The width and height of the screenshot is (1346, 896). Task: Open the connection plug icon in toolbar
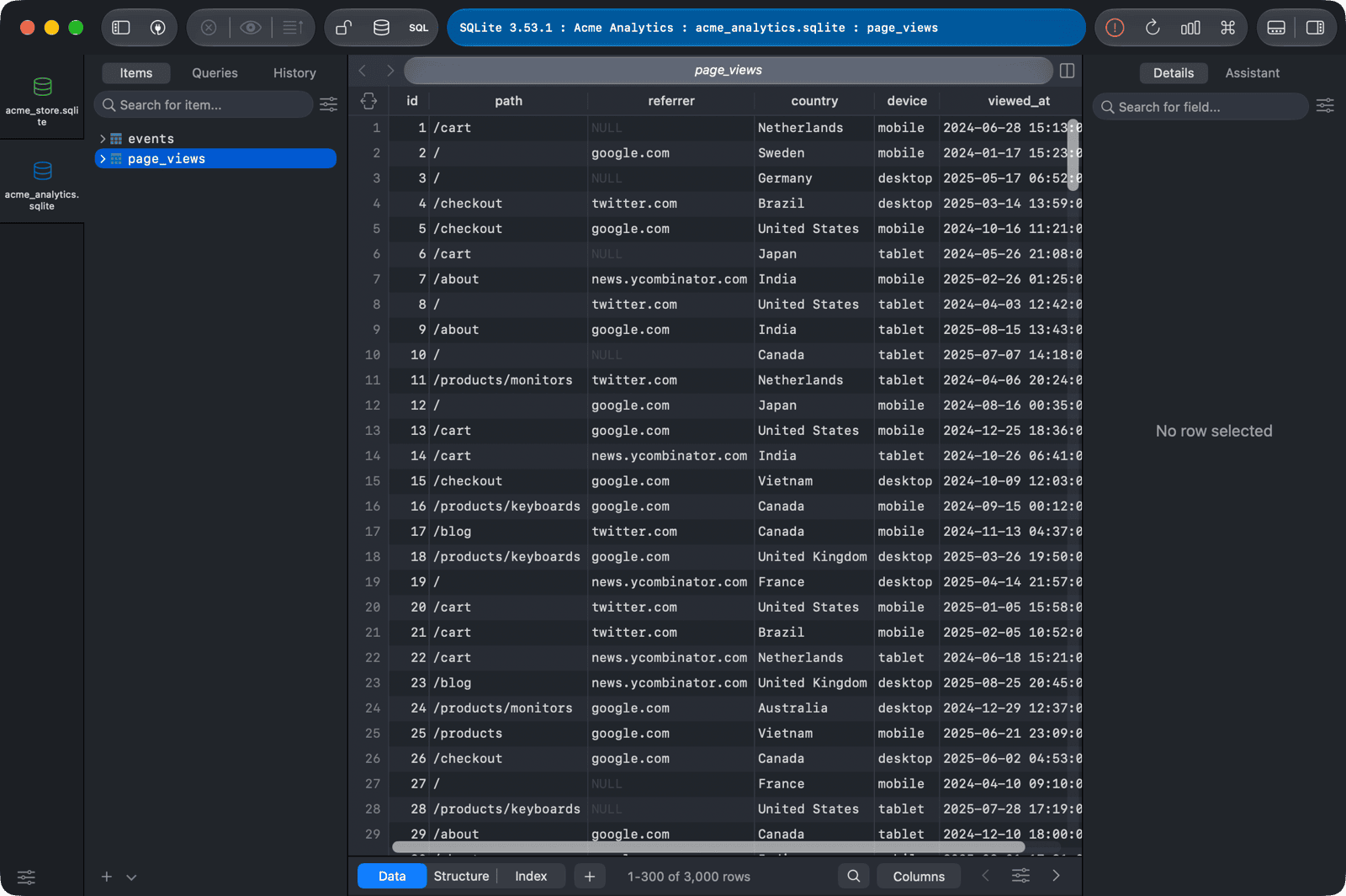pos(157,28)
